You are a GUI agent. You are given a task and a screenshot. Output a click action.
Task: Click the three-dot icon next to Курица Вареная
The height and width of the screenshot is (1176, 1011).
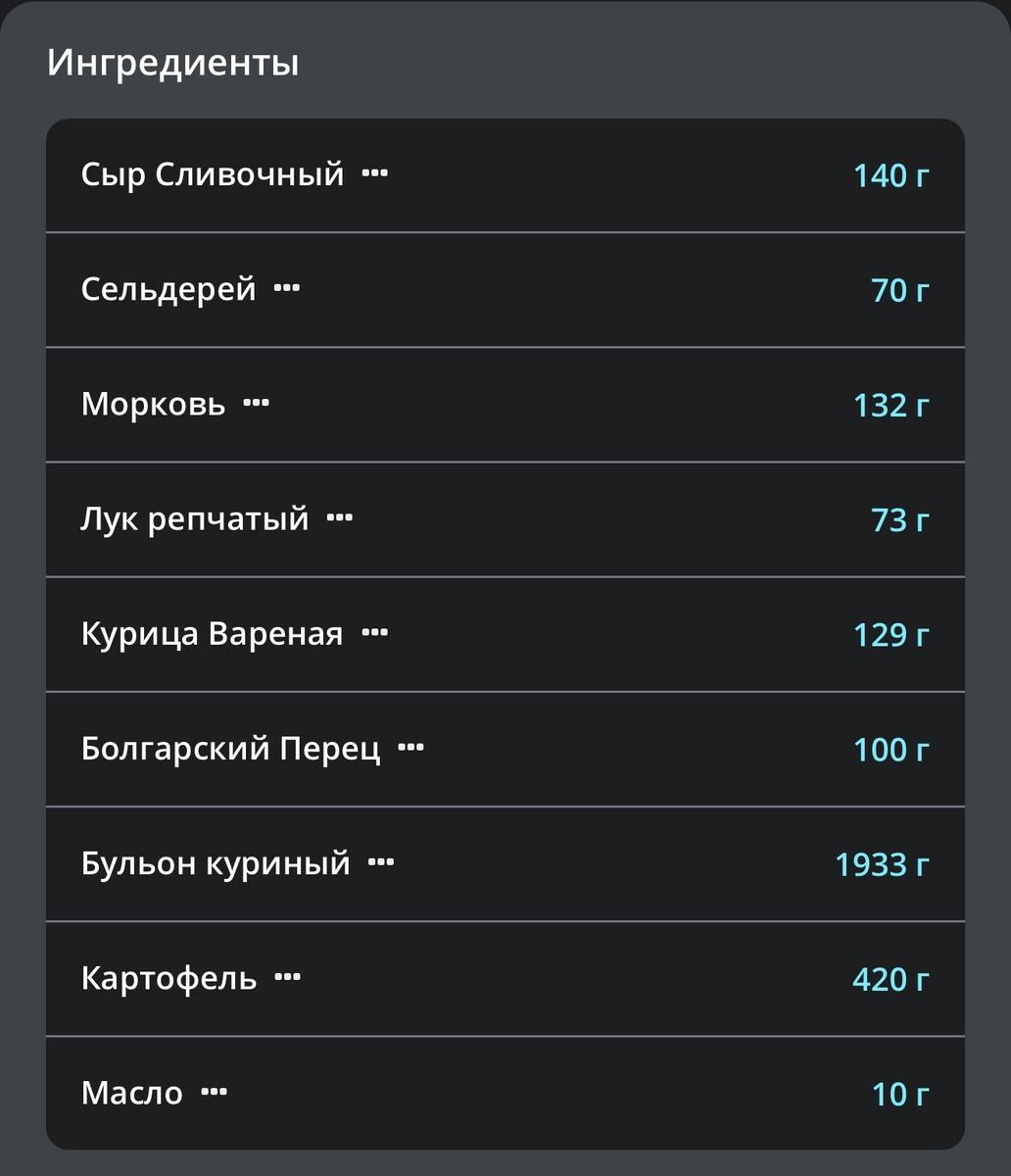[375, 633]
